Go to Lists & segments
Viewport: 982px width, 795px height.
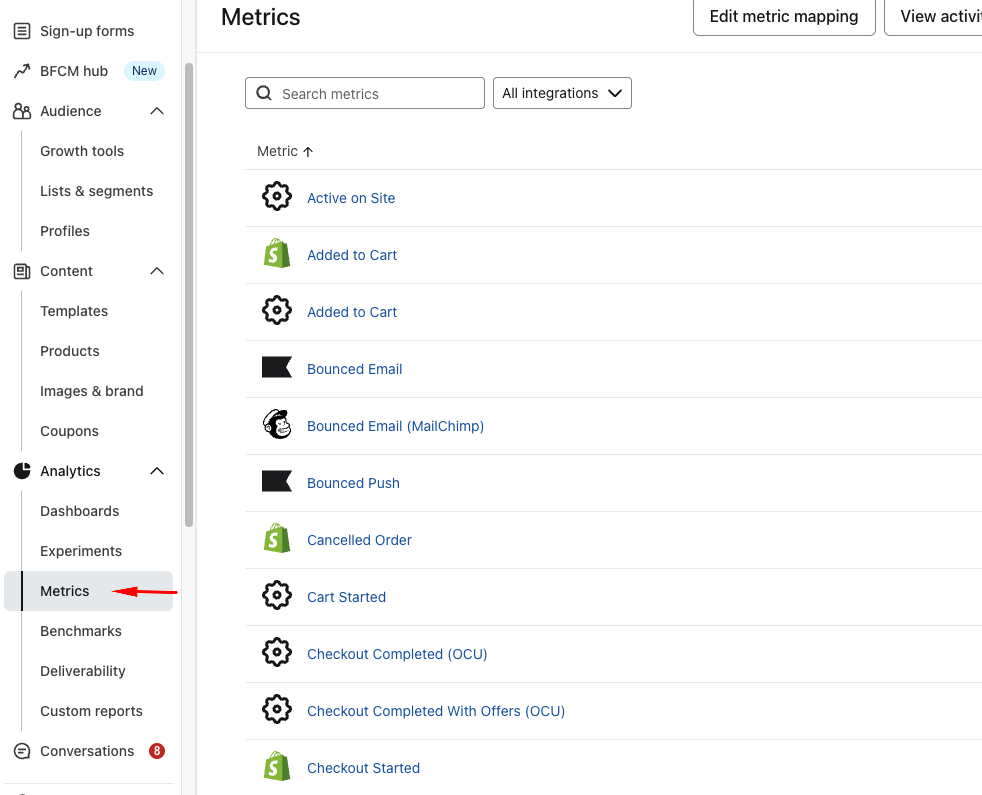point(96,191)
